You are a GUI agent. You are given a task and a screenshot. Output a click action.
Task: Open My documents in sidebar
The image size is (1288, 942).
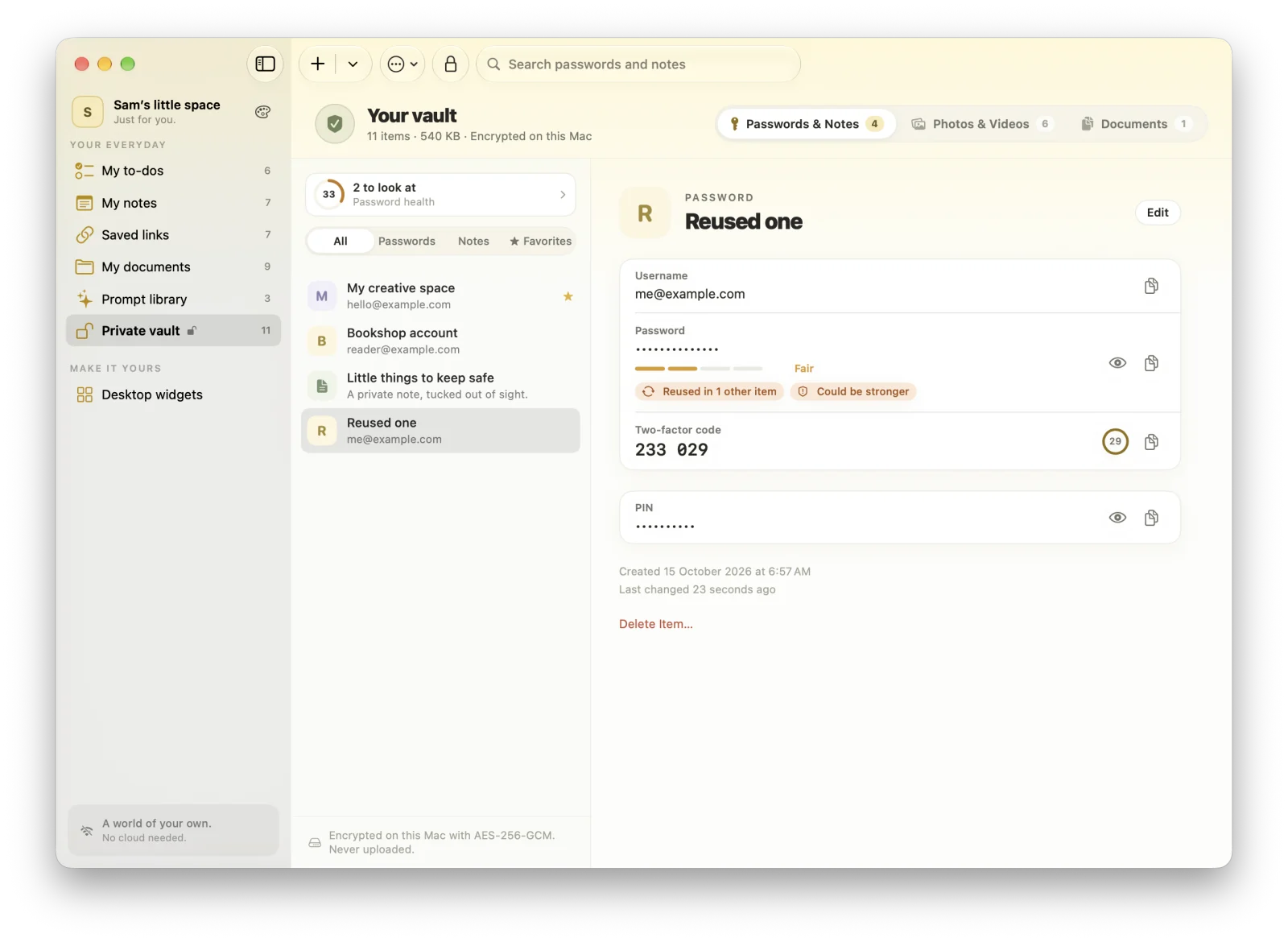coord(173,266)
